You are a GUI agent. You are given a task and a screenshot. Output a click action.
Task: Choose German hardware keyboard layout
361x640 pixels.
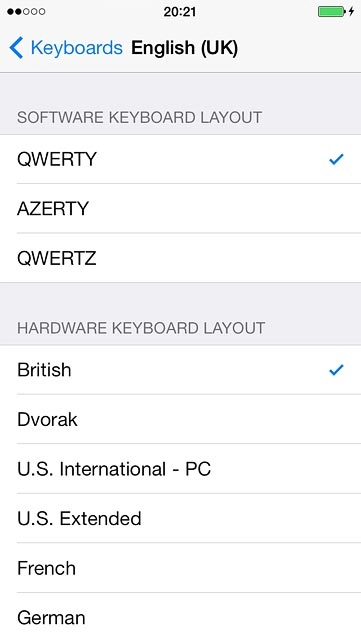180,617
